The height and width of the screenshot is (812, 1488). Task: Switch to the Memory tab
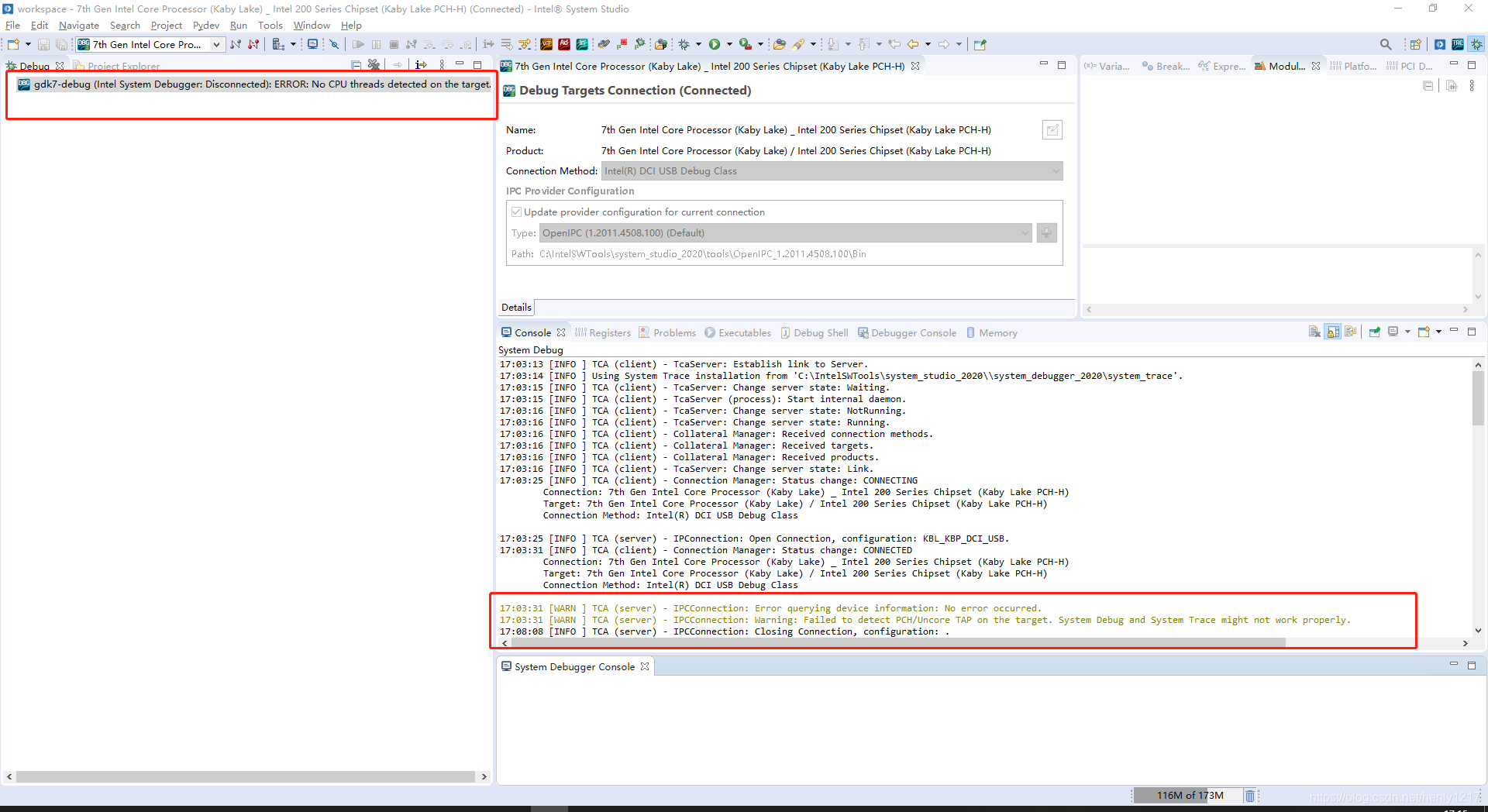pyautogui.click(x=991, y=332)
